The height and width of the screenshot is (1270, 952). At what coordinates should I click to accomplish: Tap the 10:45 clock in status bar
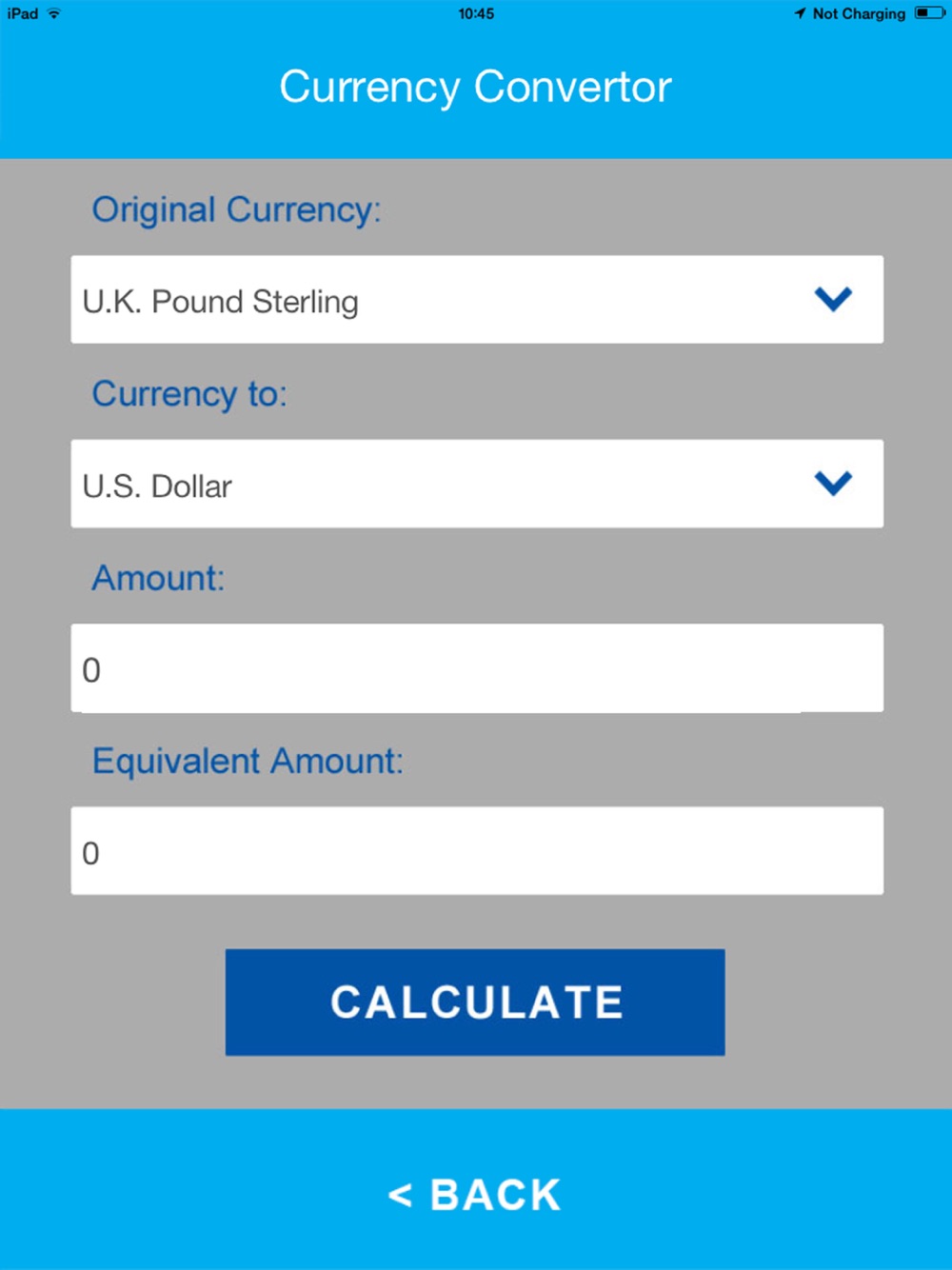coord(476,13)
